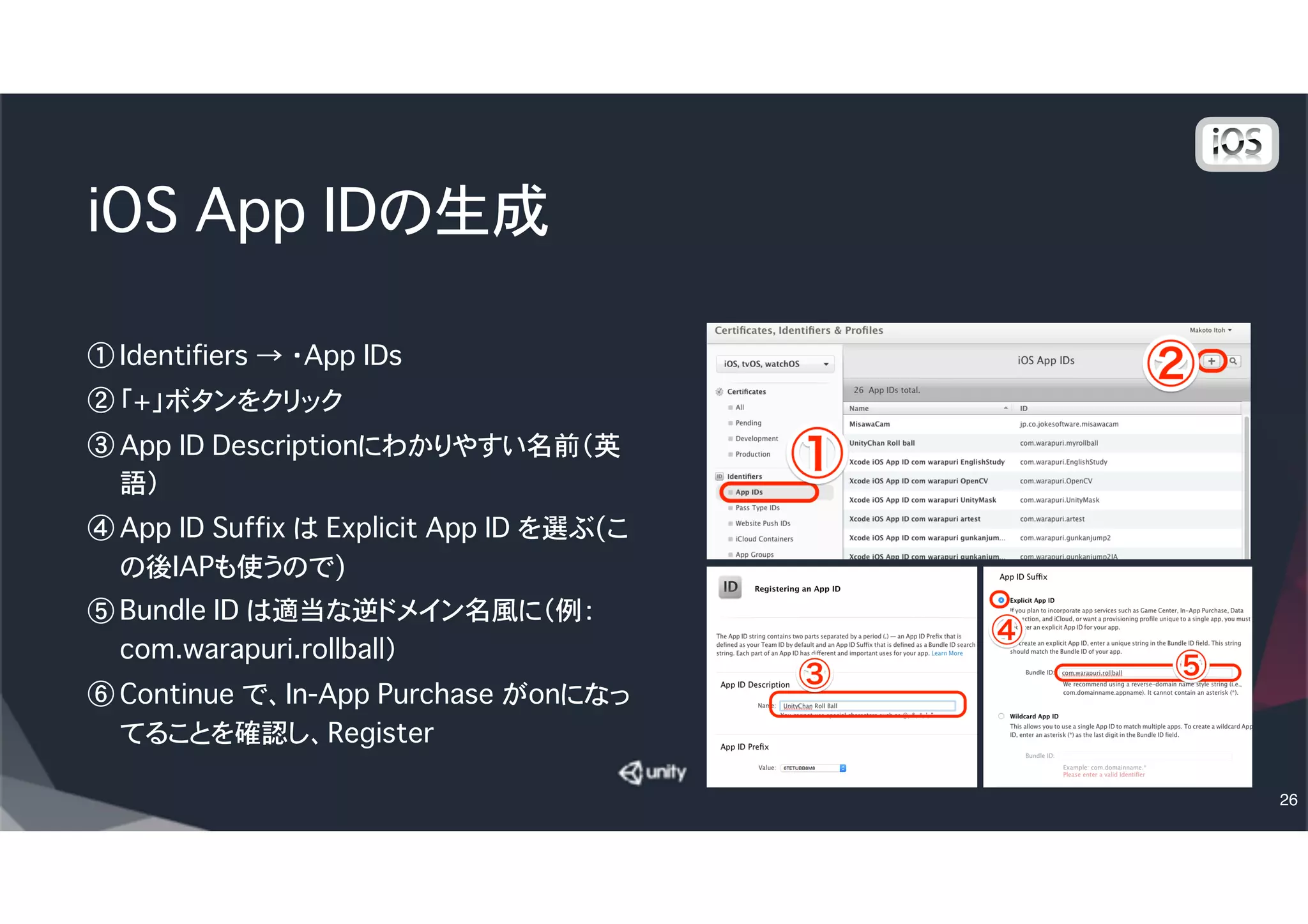
Task: Select App Groups in sidebar
Action: tap(754, 555)
